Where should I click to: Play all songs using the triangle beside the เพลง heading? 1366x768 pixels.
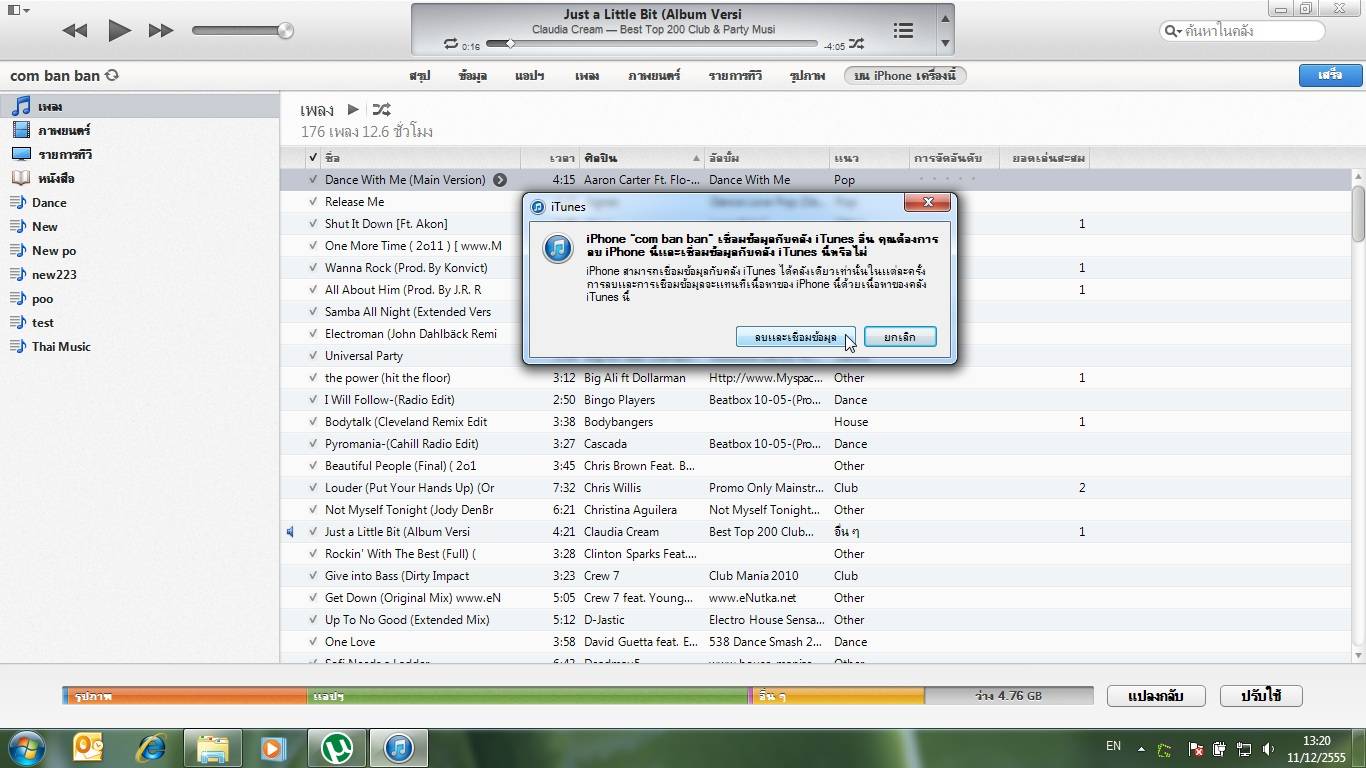click(353, 110)
